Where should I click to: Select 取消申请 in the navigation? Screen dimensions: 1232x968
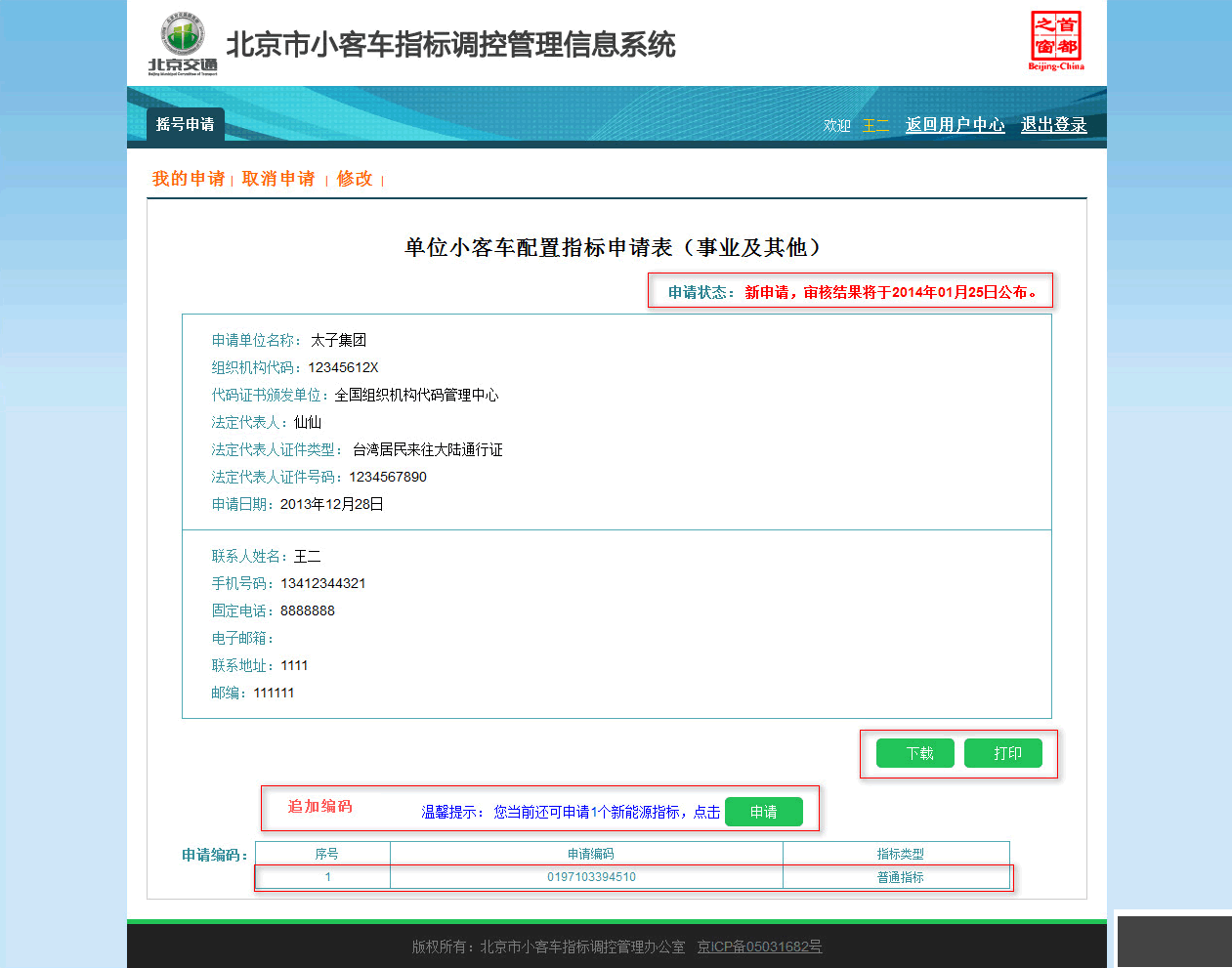coord(279,180)
